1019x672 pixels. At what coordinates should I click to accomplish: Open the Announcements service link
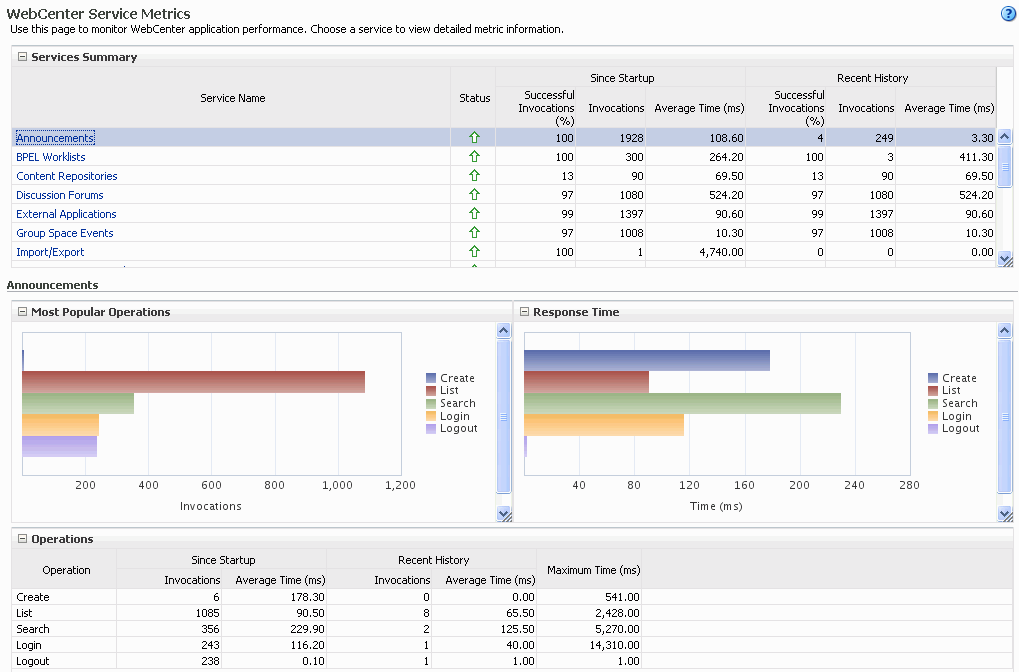(x=54, y=137)
